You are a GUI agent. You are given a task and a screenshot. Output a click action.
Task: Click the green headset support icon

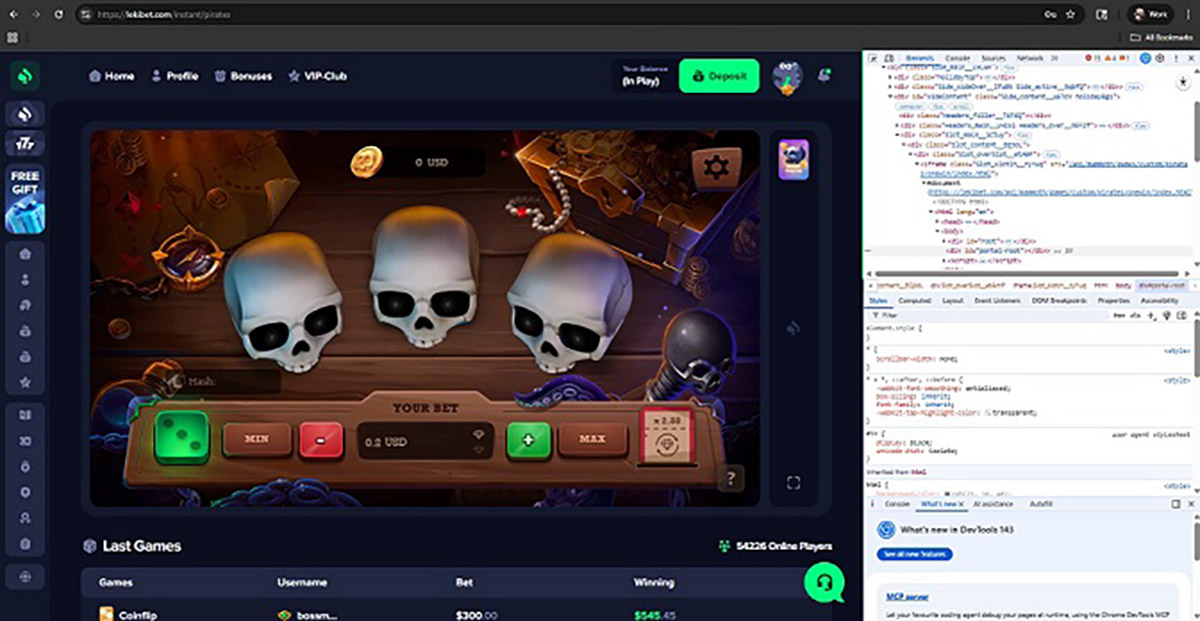click(824, 583)
